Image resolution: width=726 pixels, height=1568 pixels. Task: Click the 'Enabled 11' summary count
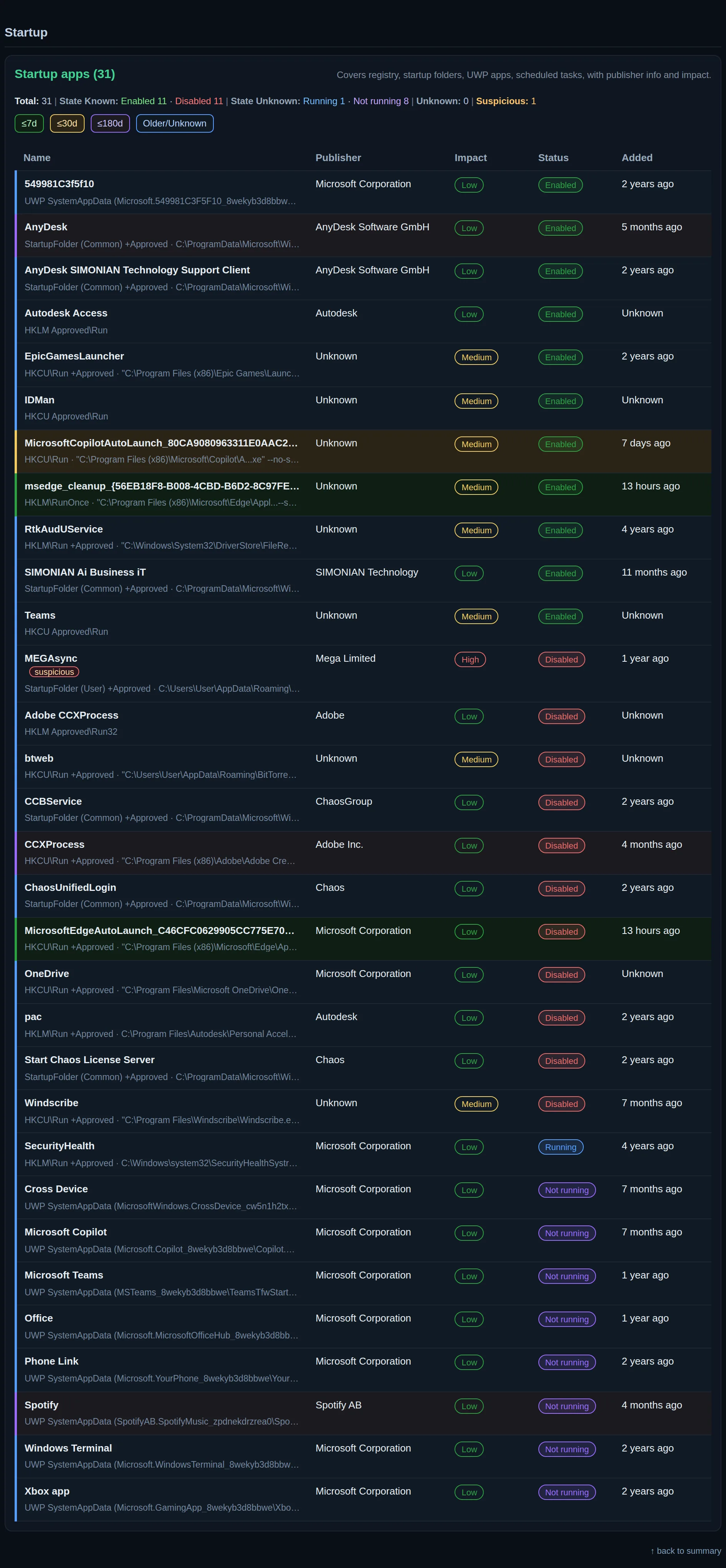[x=143, y=101]
